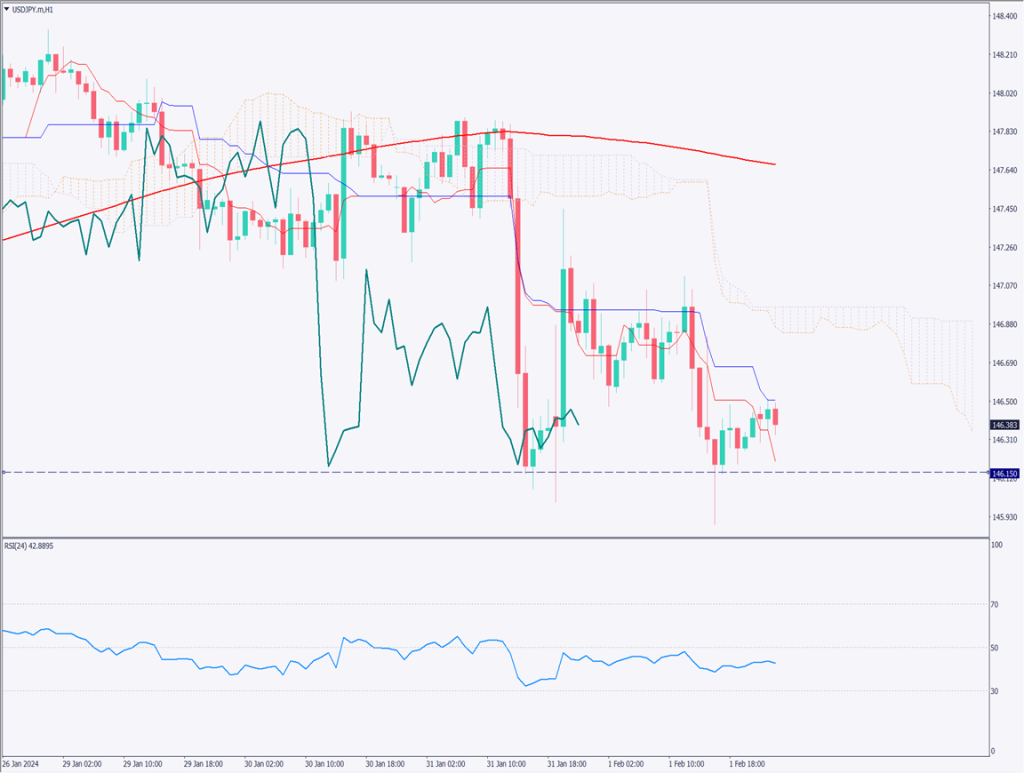Click the 145.930 price axis label
The image size is (1024, 773).
click(x=1004, y=517)
